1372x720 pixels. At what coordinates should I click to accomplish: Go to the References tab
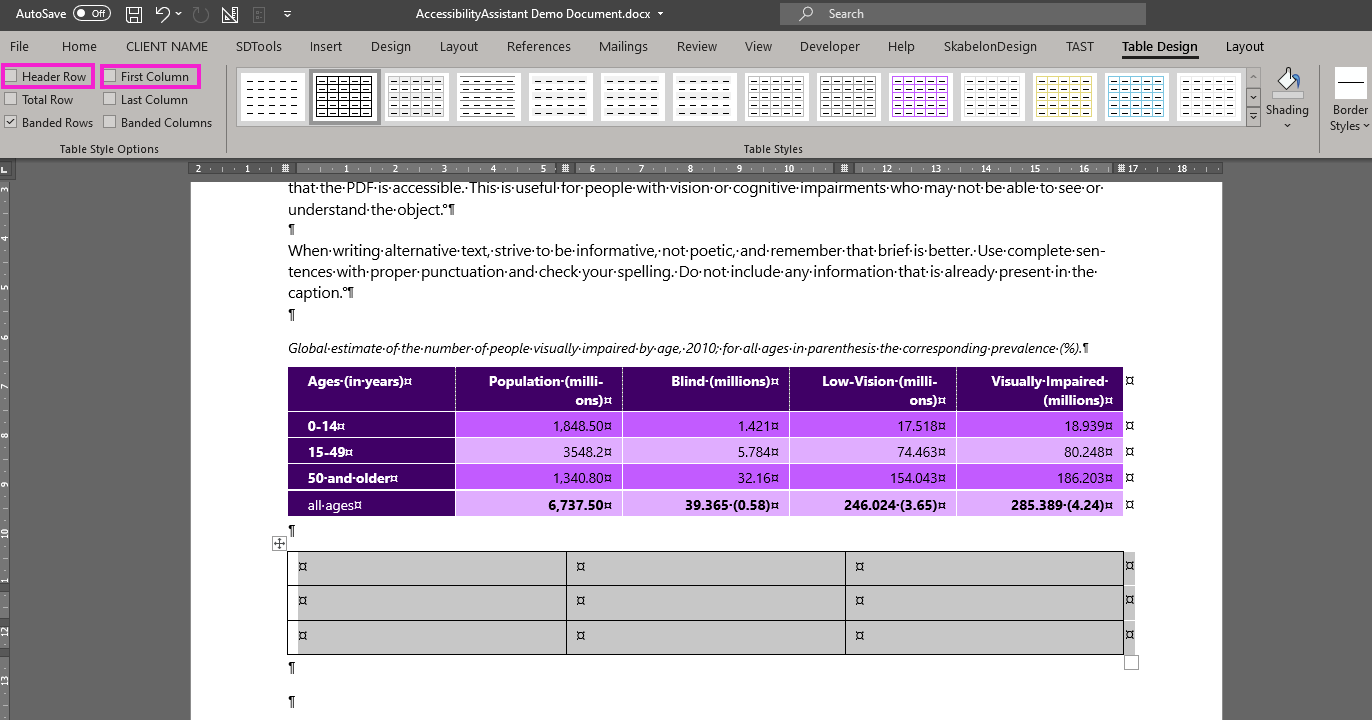pos(538,46)
